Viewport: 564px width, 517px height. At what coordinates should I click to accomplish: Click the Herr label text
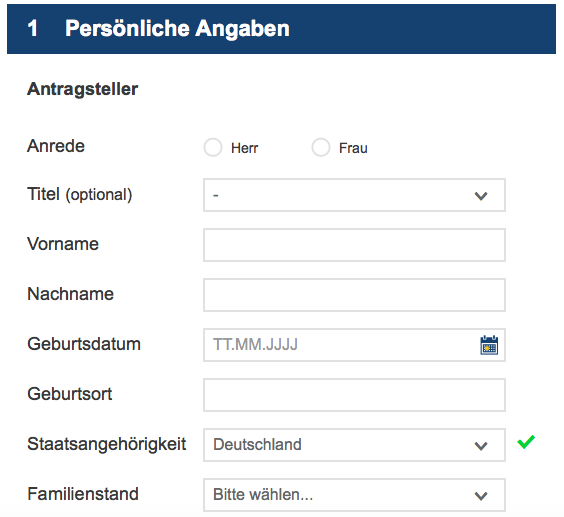pyautogui.click(x=245, y=148)
